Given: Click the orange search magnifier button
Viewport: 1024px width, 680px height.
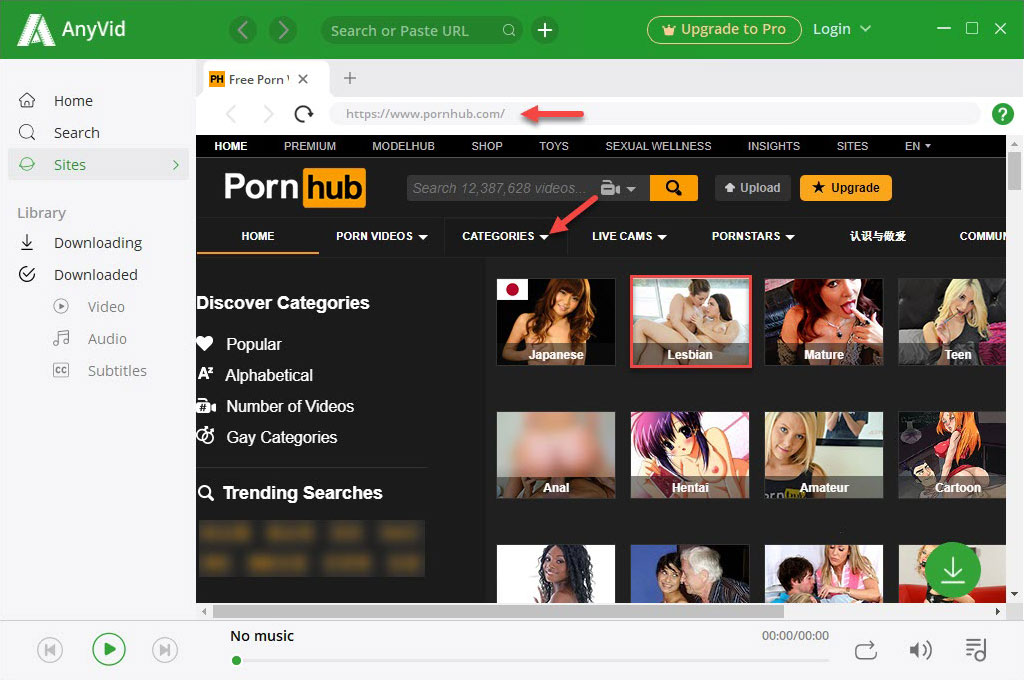Looking at the screenshot, I should pos(674,188).
